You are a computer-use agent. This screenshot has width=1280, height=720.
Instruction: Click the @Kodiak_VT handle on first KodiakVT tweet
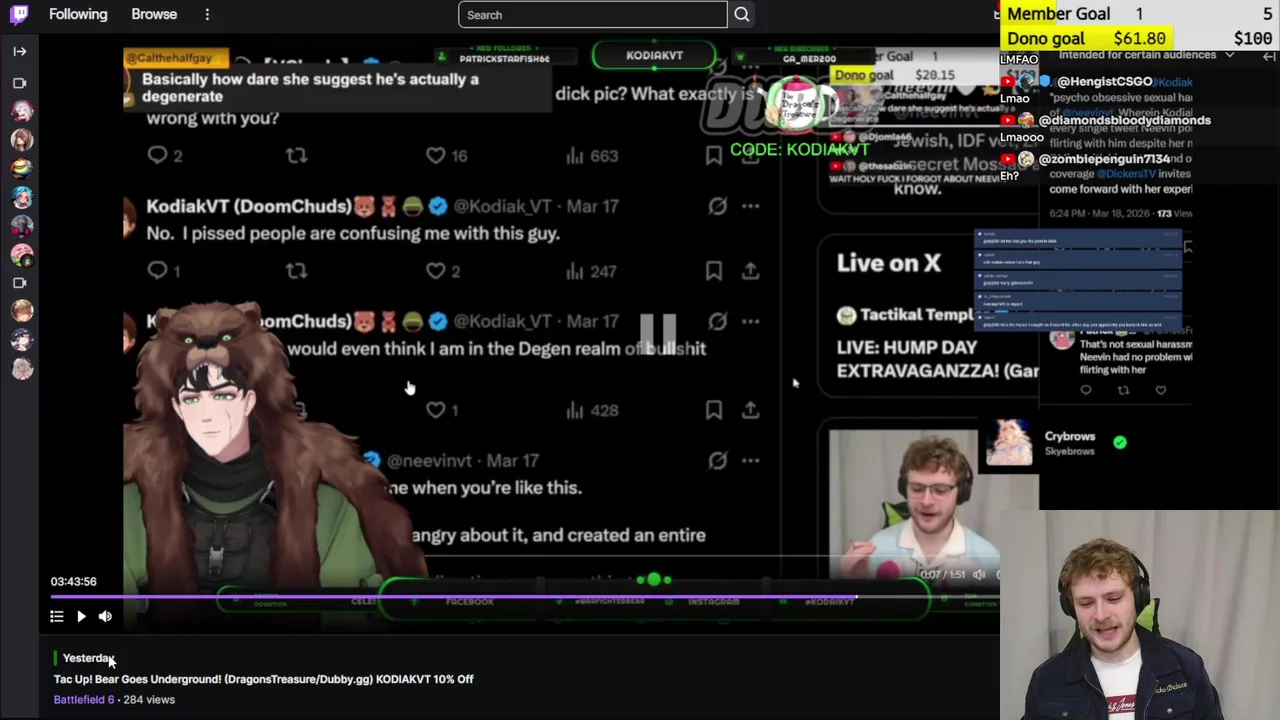[x=502, y=206]
